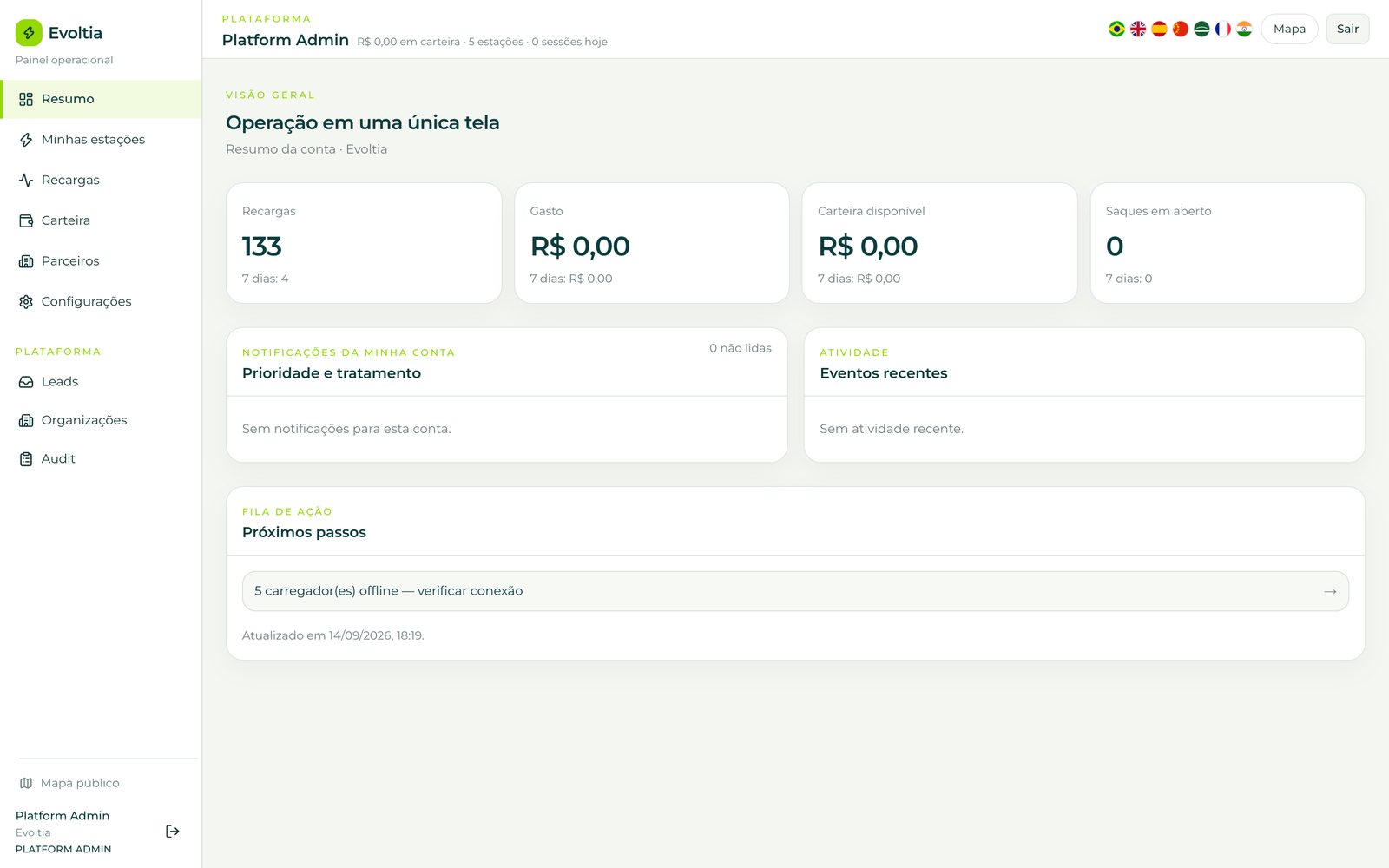Open the Resumo sidebar item

(102, 99)
